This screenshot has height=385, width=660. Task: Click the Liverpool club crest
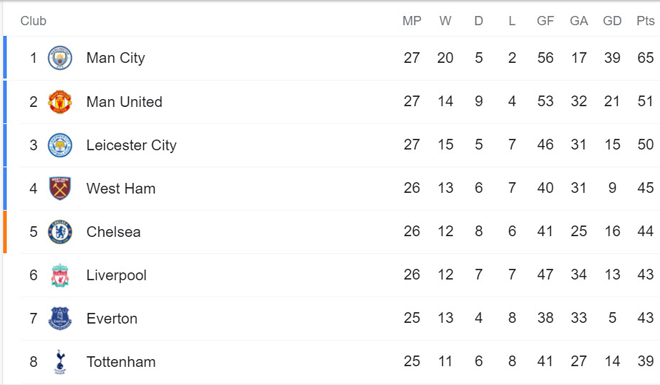coord(60,275)
